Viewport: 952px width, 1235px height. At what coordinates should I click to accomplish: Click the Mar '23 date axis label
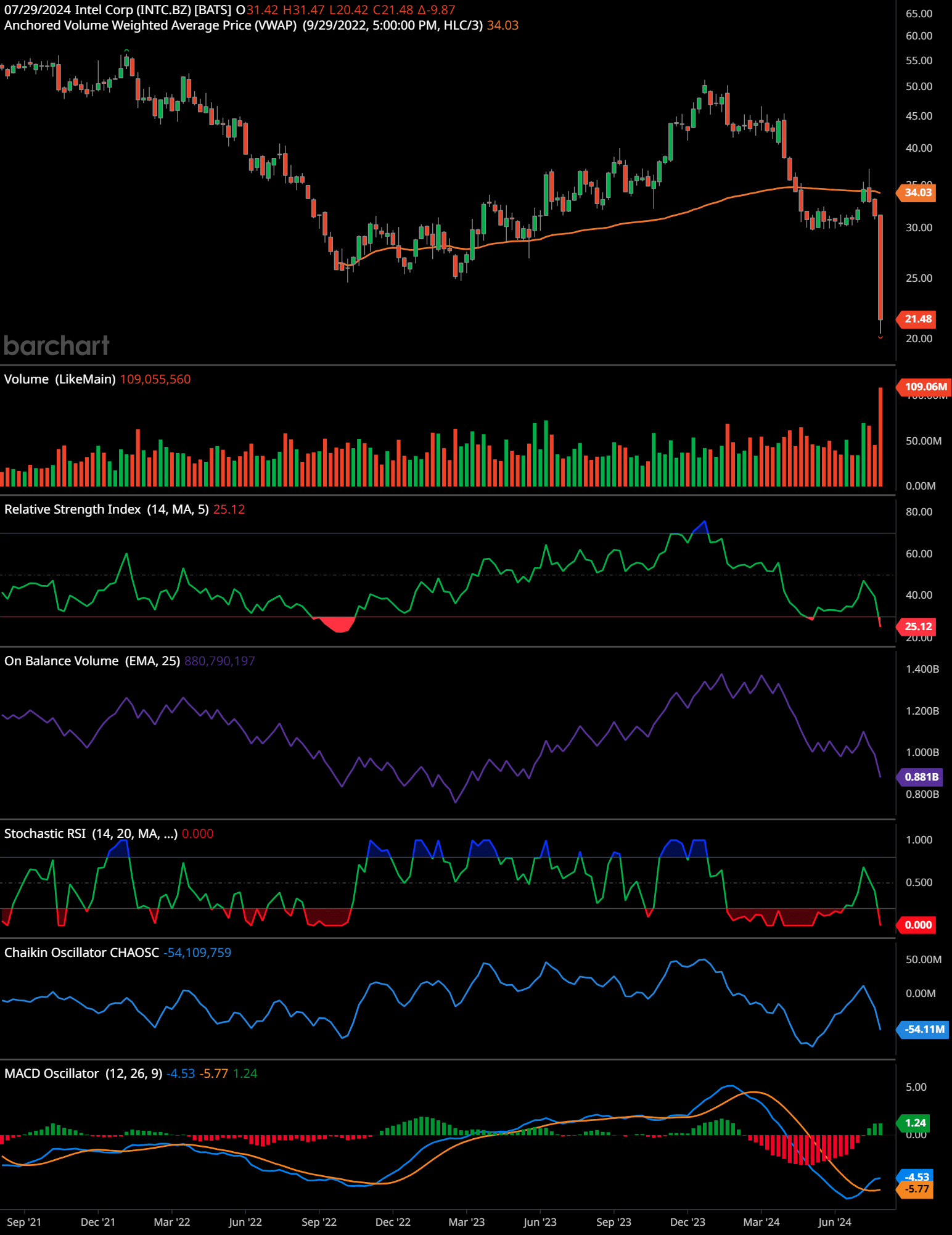pos(467,1222)
